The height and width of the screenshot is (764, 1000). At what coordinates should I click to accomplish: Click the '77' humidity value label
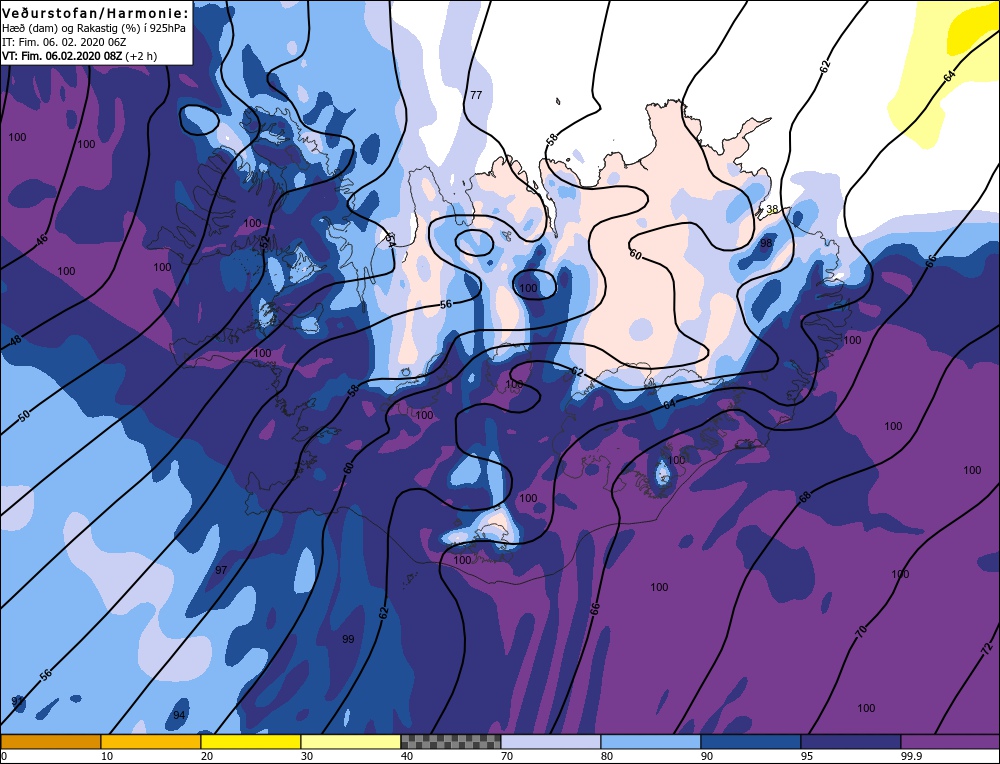tap(476, 95)
